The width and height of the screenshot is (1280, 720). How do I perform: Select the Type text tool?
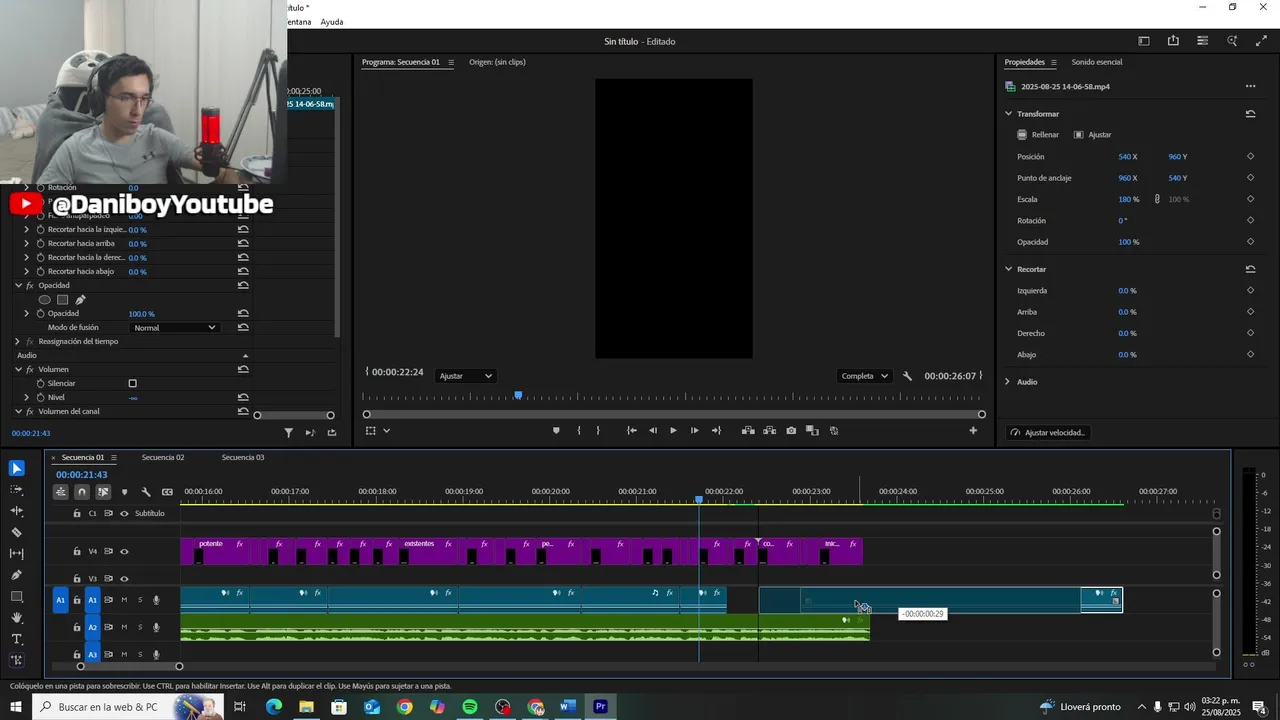(17, 639)
